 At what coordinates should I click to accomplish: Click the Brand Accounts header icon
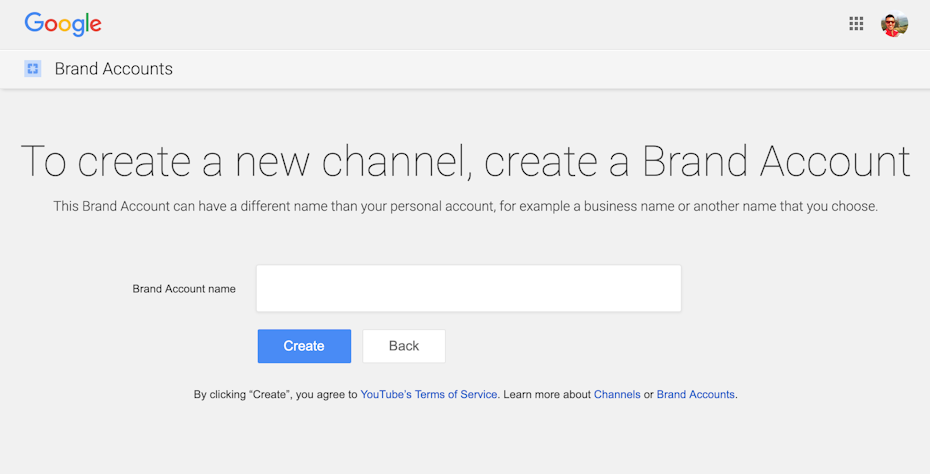tap(33, 69)
